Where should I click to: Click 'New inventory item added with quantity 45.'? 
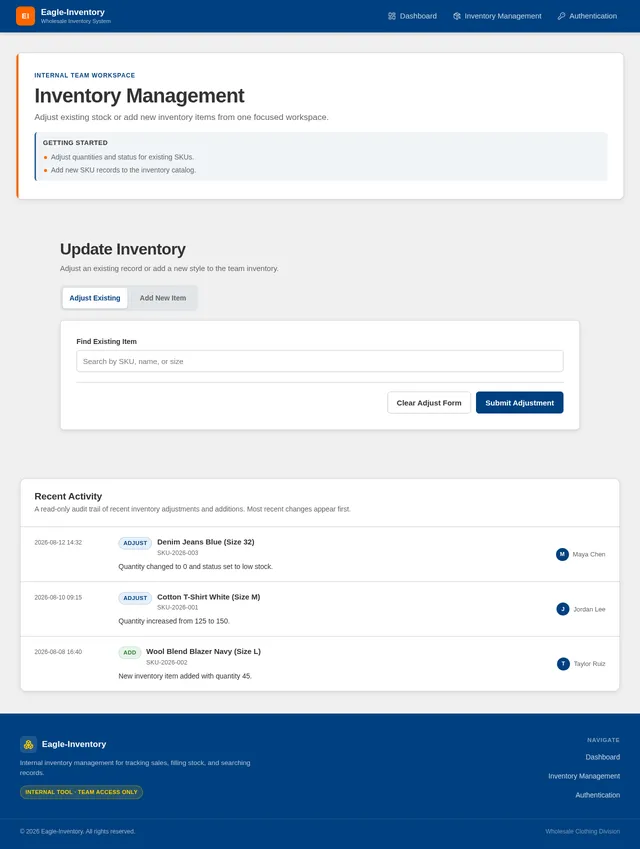click(x=185, y=676)
